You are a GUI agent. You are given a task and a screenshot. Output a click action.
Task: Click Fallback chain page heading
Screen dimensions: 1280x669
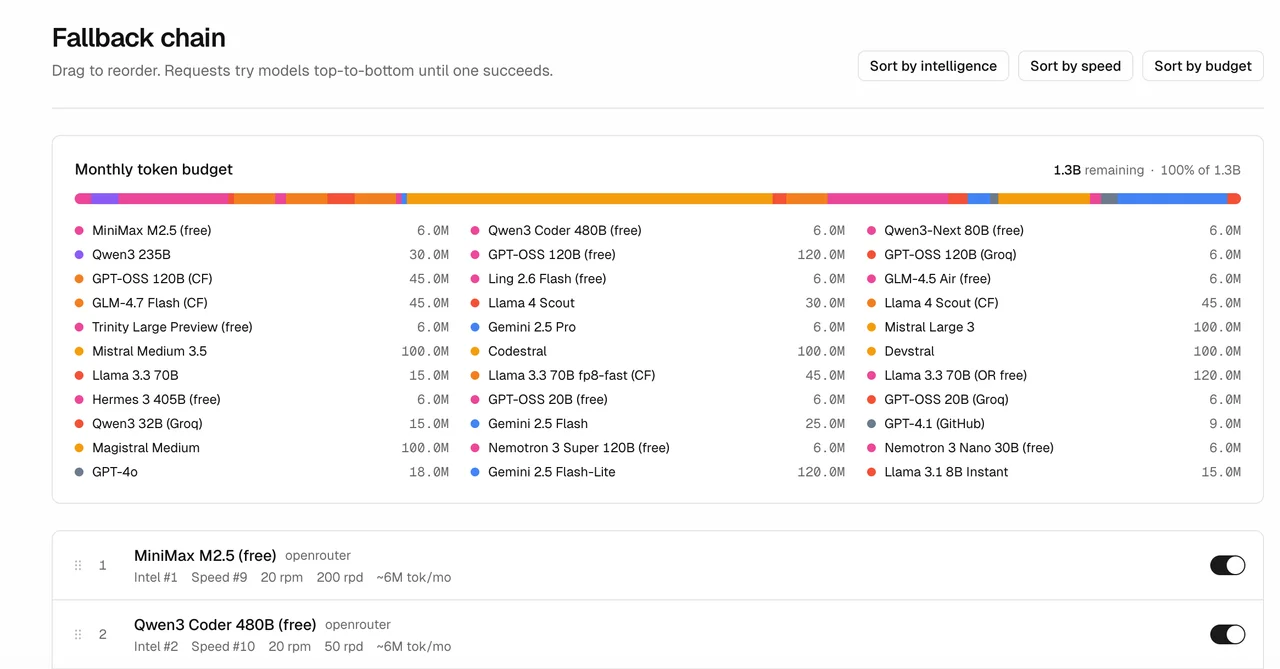pos(139,38)
